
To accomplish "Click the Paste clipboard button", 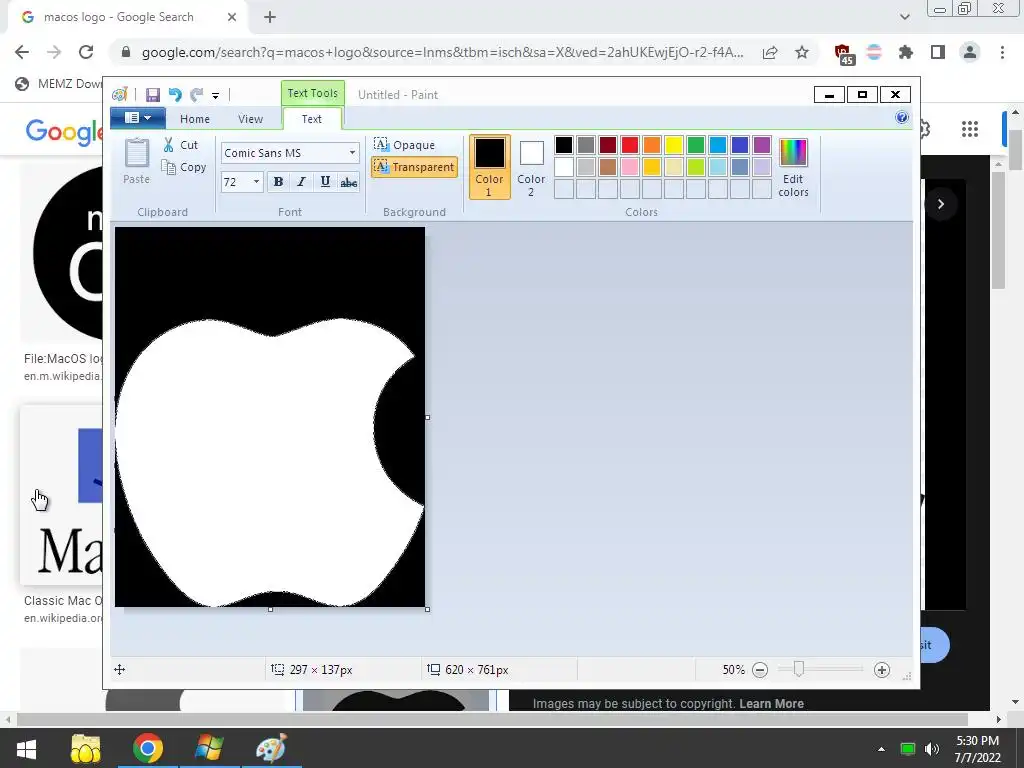I will tap(136, 161).
